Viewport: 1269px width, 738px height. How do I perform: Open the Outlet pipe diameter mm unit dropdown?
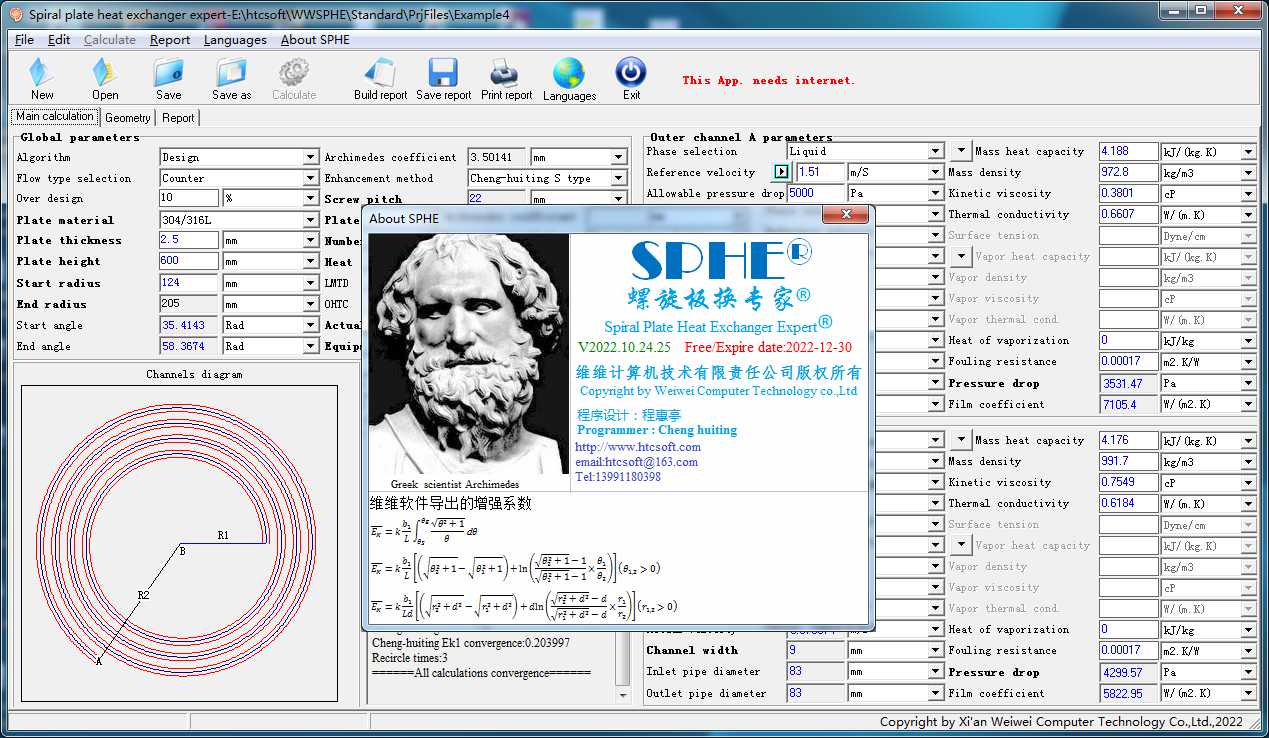[x=936, y=693]
